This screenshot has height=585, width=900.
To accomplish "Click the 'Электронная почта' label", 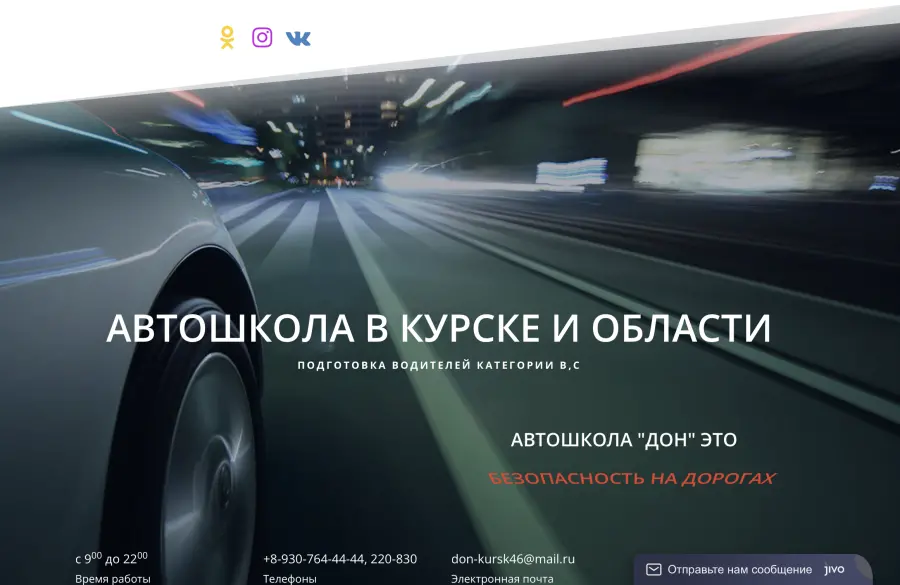I will pyautogui.click(x=502, y=579).
